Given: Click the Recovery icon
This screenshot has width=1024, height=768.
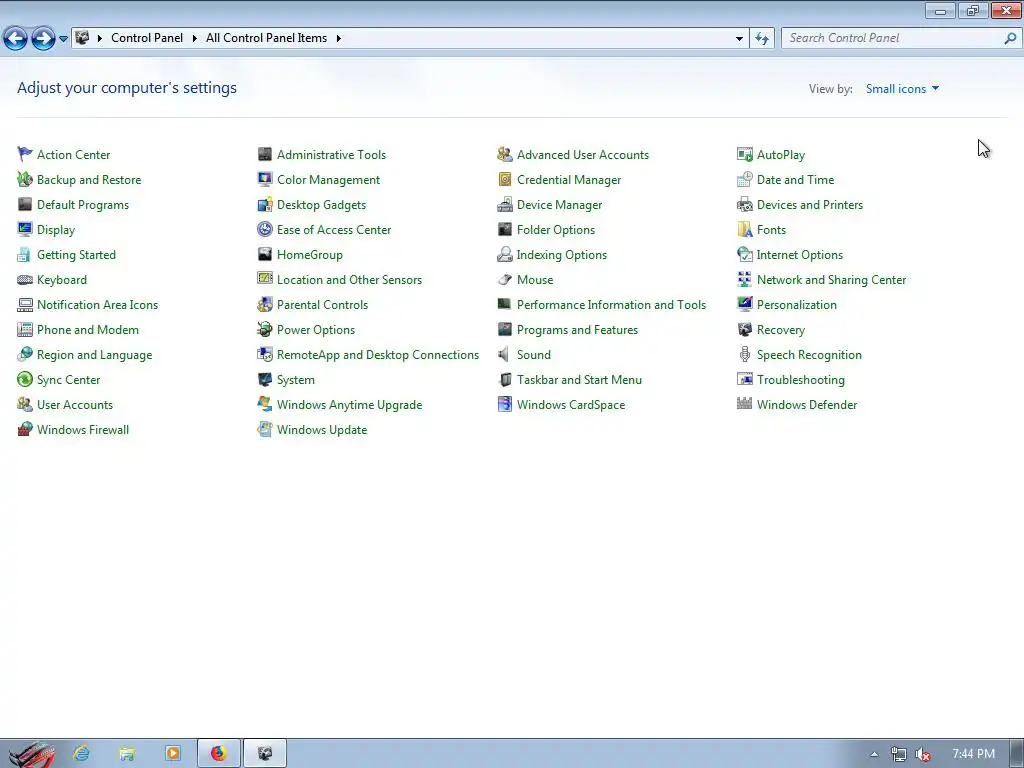Looking at the screenshot, I should click(x=744, y=329).
